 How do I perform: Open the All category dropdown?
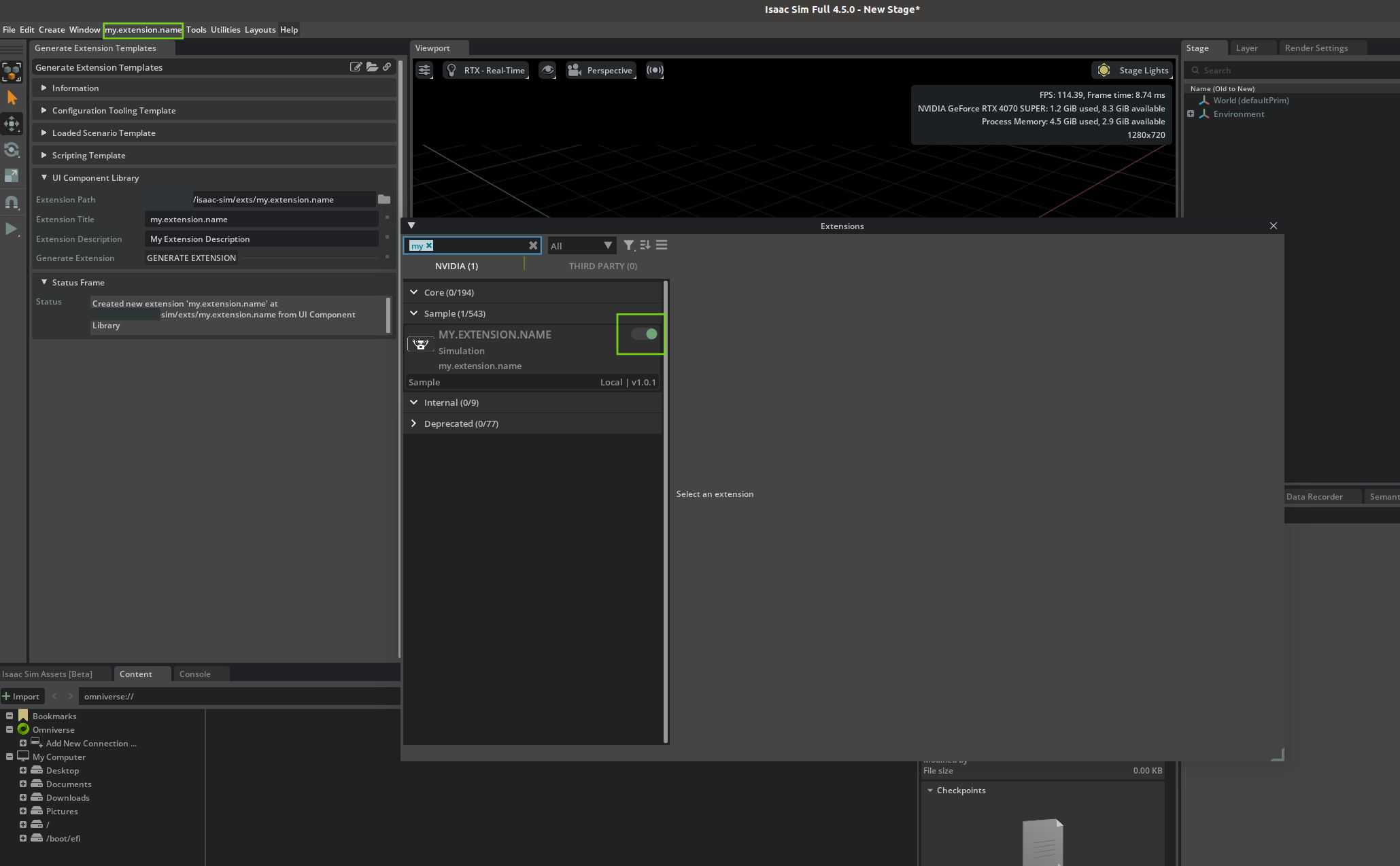[x=581, y=245]
